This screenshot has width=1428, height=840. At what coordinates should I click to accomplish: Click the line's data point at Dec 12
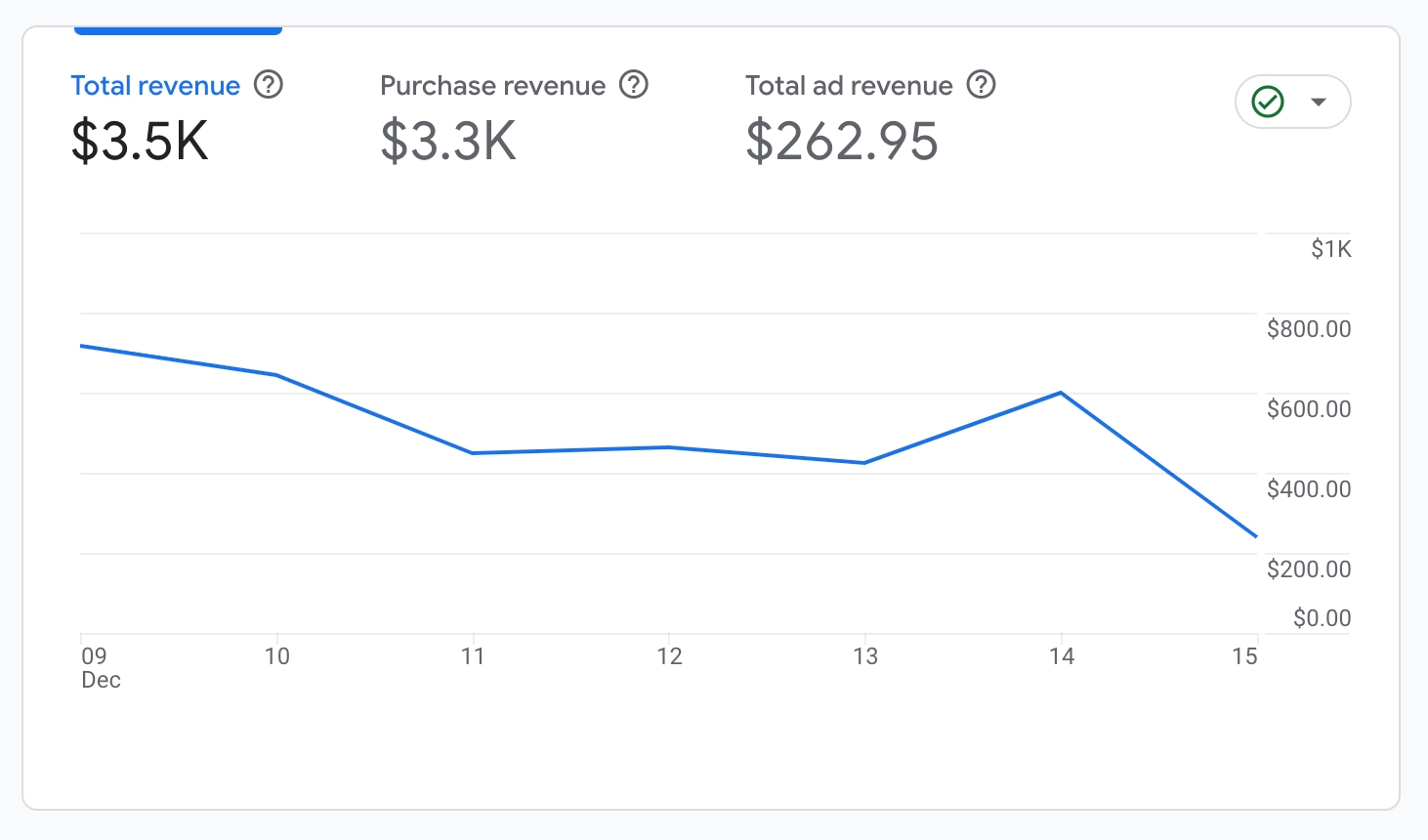click(x=669, y=447)
